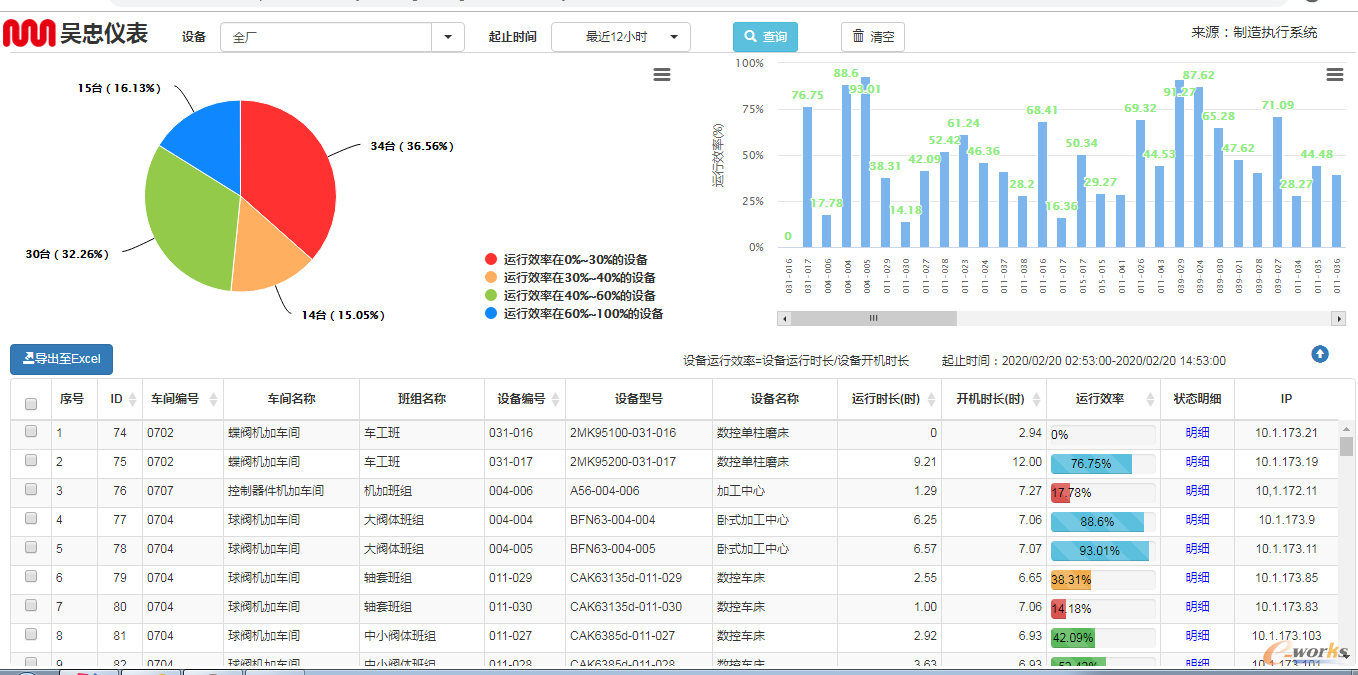This screenshot has height=675, width=1358.
Task: Open the bar chart hamburger menu
Action: [x=1335, y=75]
